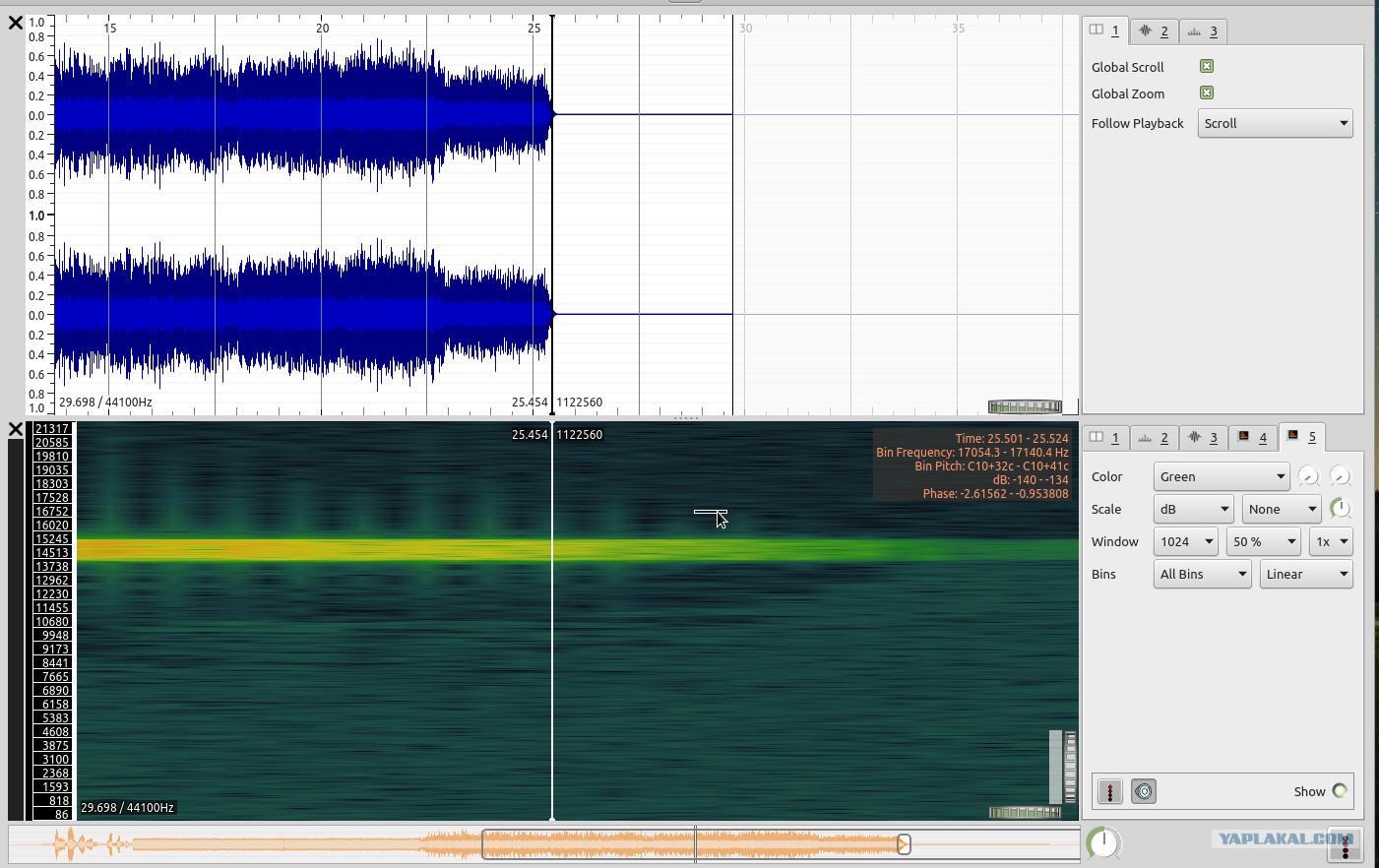
Task: Click the 1122560 sample frame label in spectrogram
Action: pyautogui.click(x=580, y=434)
